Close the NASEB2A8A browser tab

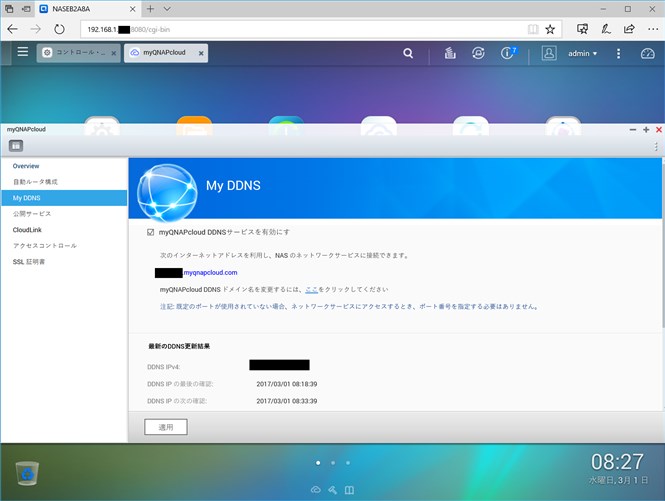(x=133, y=9)
